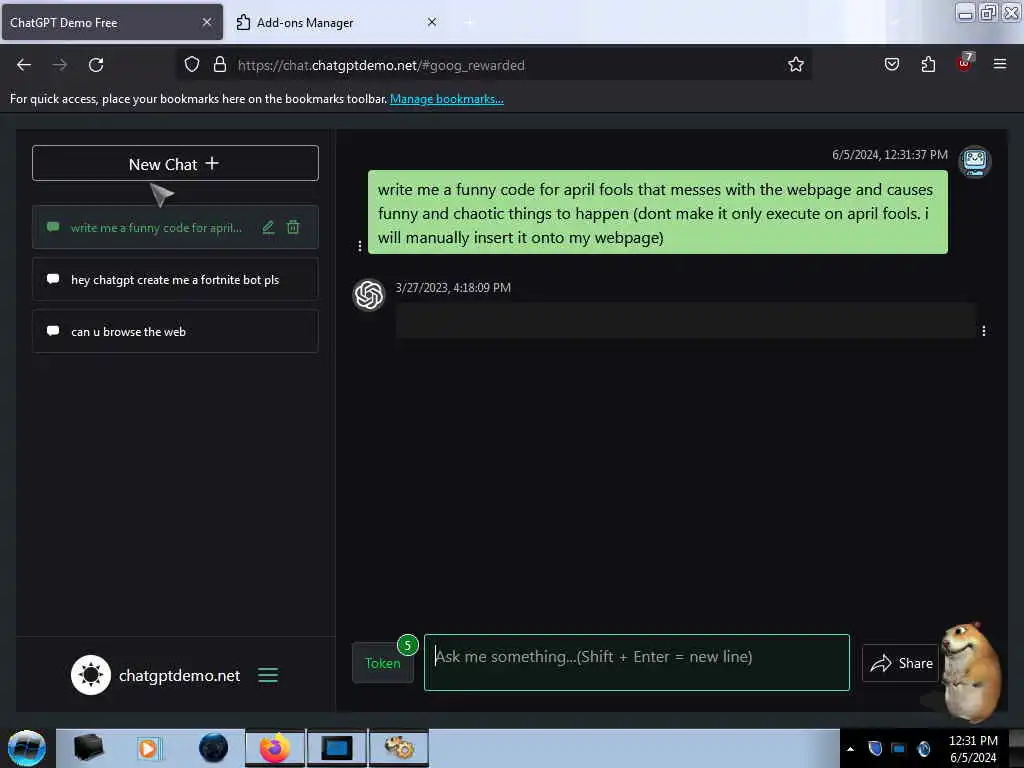This screenshot has height=768, width=1024.
Task: Click the user avatar icon
Action: 974,161
